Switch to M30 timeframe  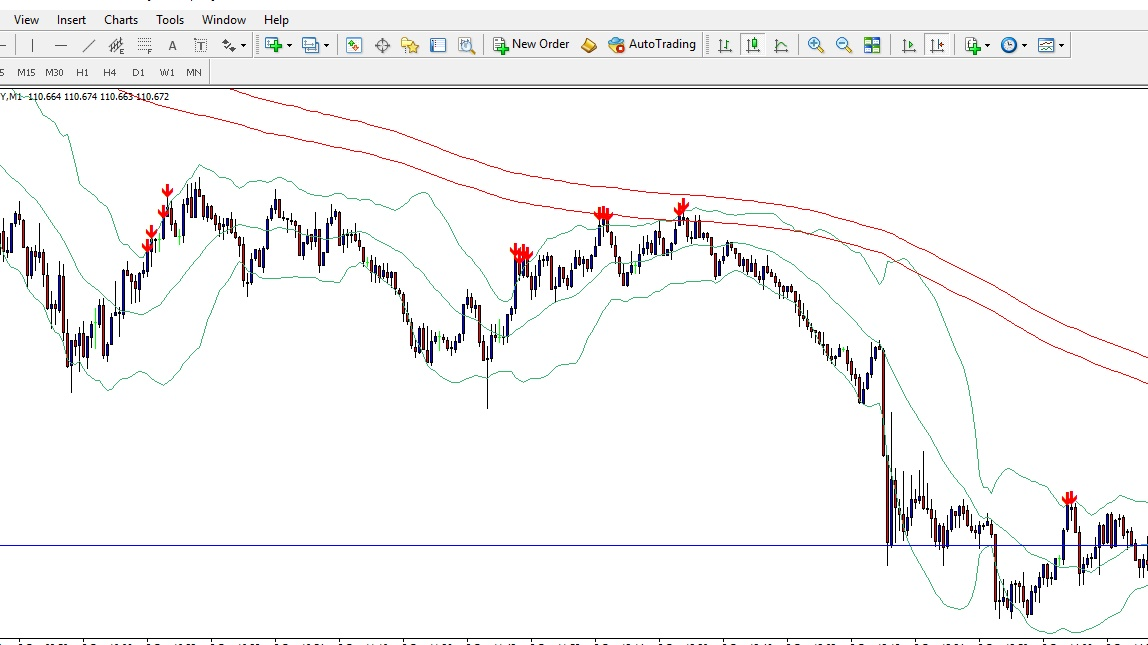click(x=54, y=72)
